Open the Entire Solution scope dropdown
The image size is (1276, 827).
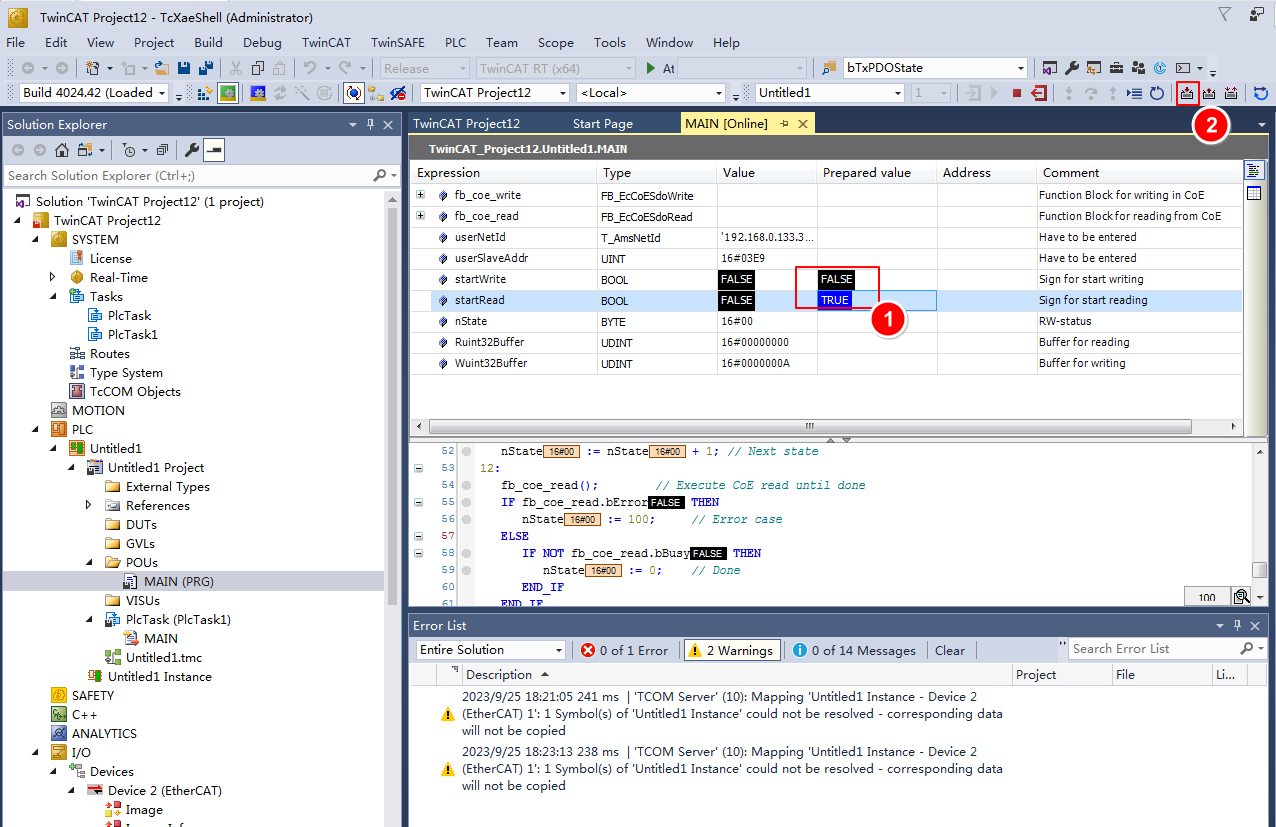pos(559,650)
